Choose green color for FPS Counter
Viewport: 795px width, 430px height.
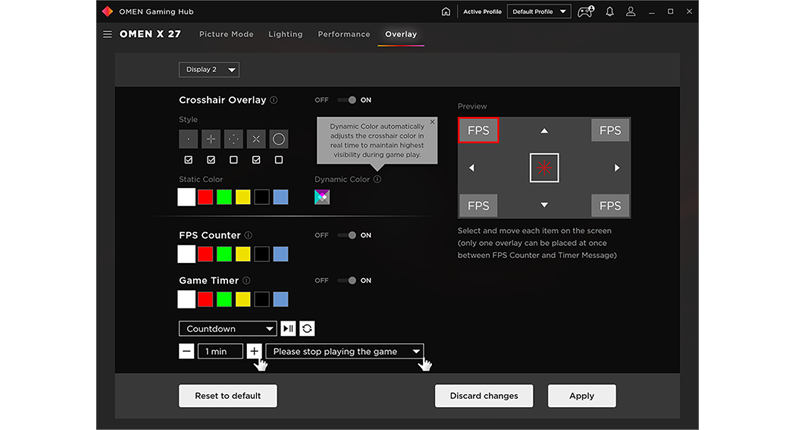point(224,254)
